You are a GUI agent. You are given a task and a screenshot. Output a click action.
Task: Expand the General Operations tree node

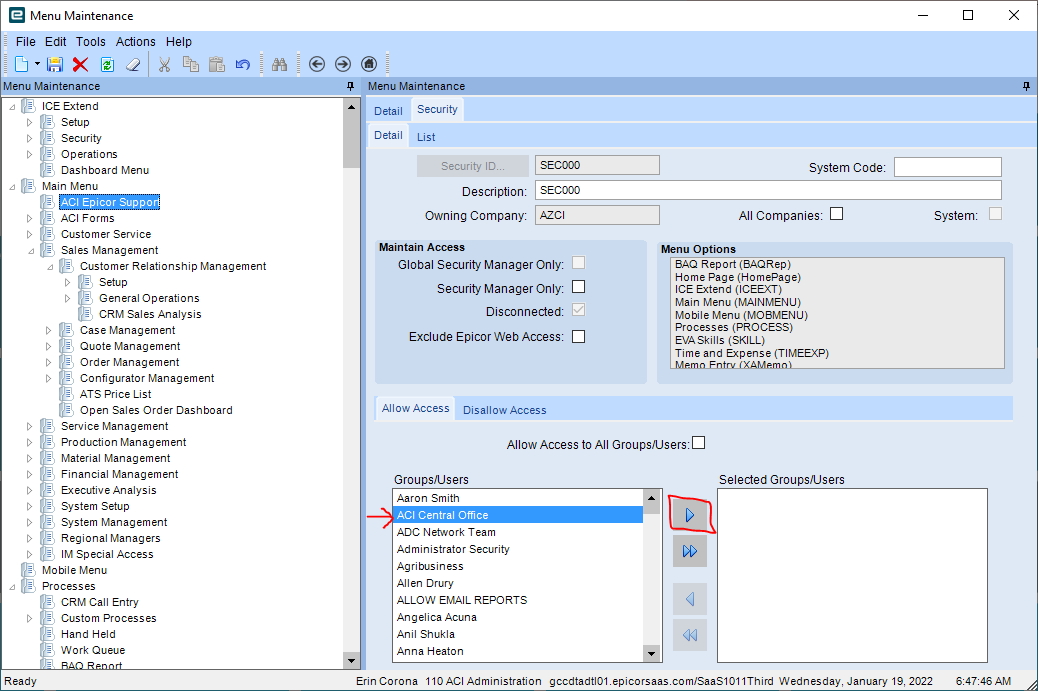coord(68,299)
